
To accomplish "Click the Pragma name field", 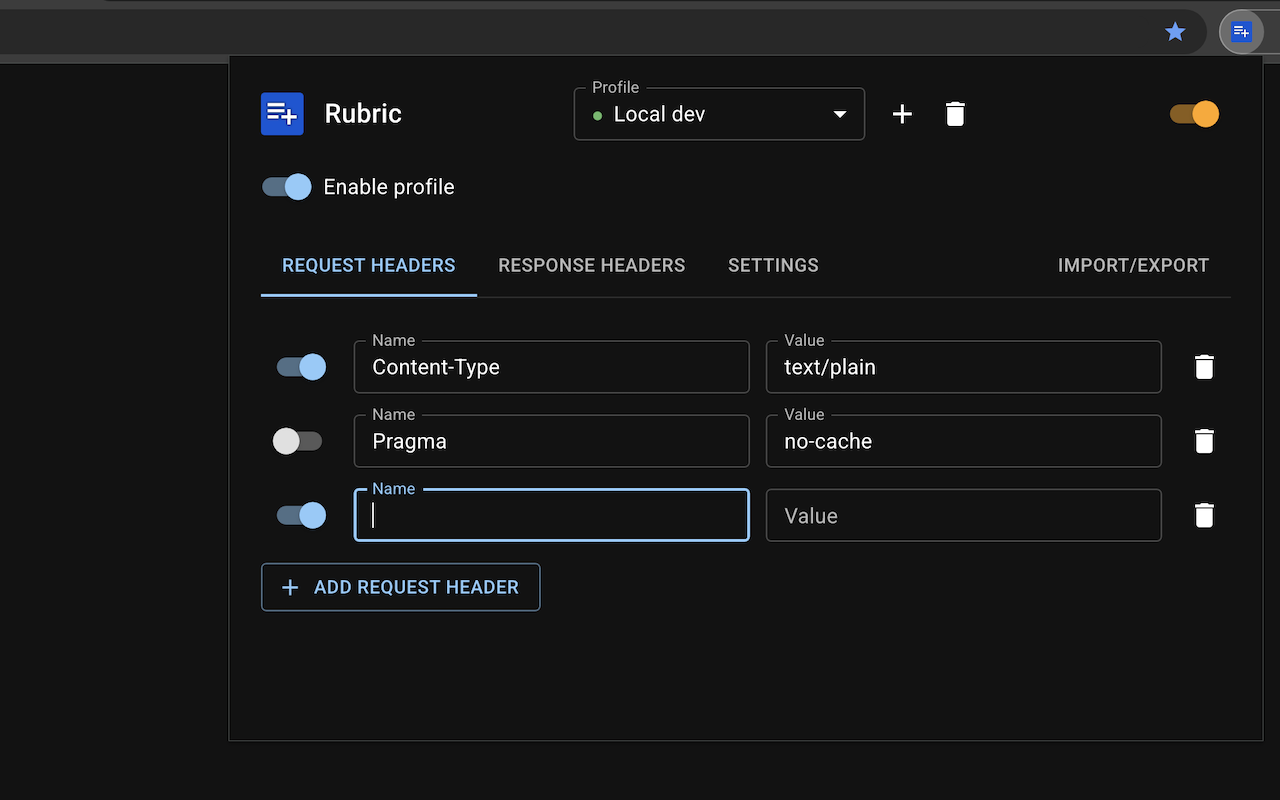I will (x=551, y=441).
